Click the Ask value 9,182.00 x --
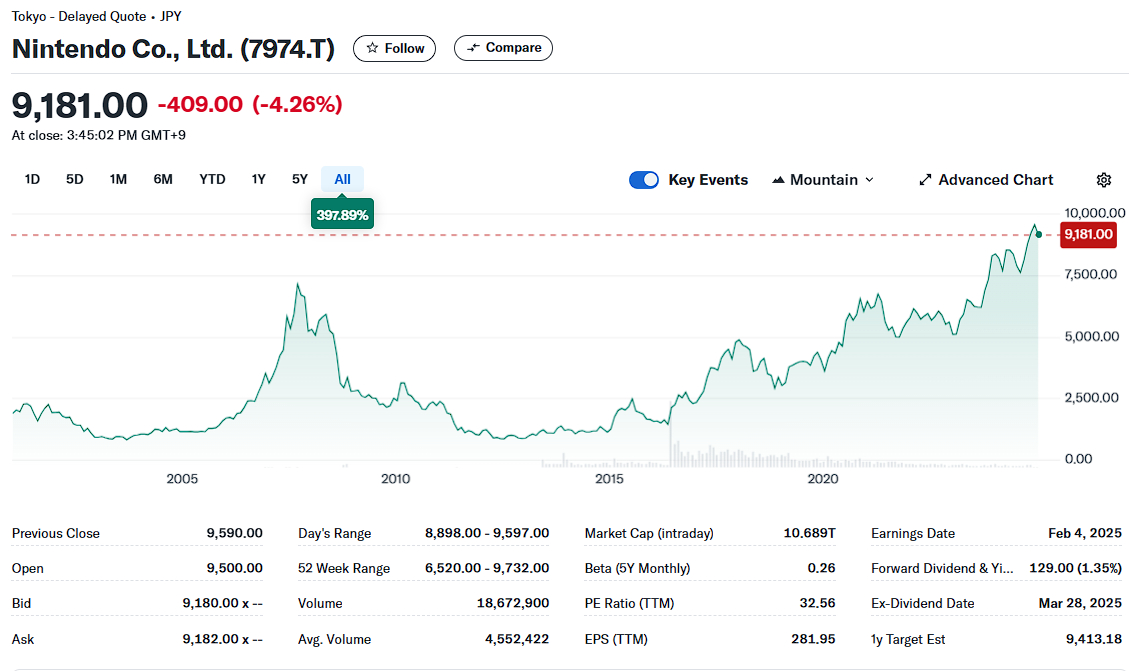The height and width of the screenshot is (671, 1132). point(222,639)
